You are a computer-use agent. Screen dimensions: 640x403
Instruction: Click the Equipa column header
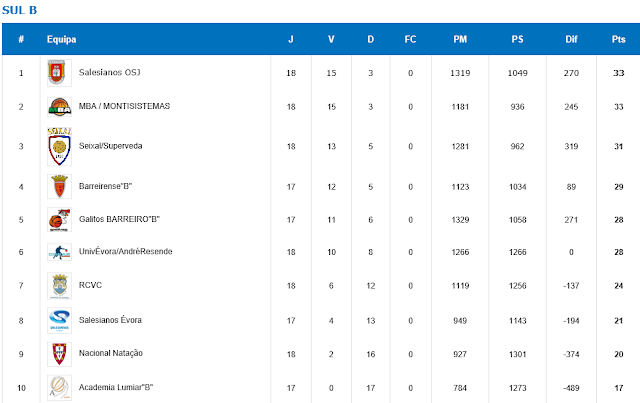click(x=61, y=39)
